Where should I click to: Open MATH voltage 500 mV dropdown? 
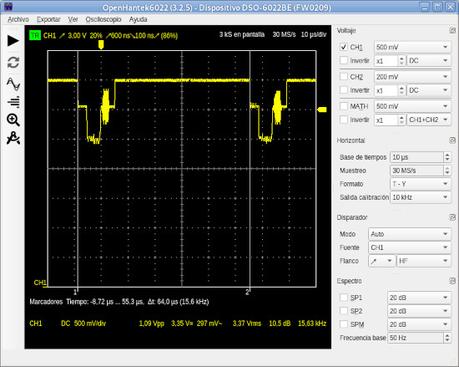[412, 106]
